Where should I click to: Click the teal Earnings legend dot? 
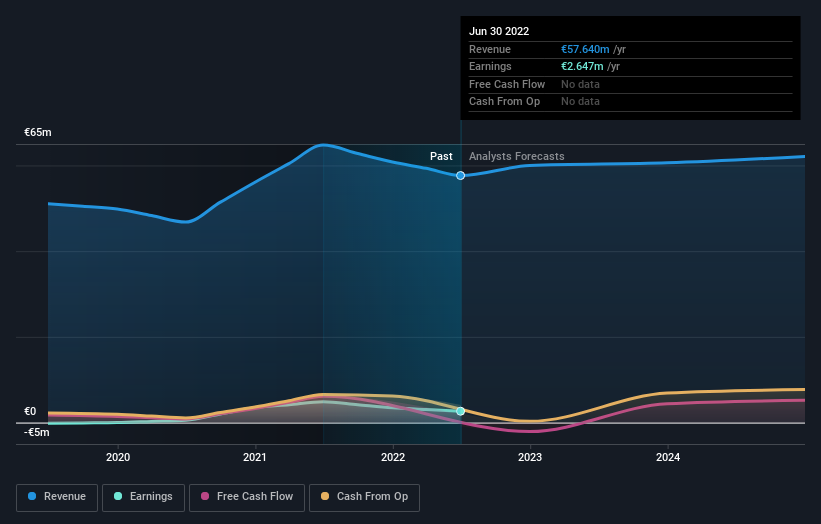coord(118,496)
